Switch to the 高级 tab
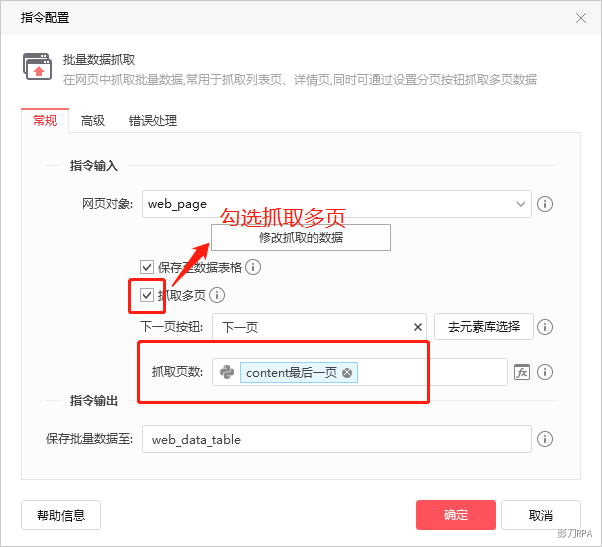602x547 pixels. [x=93, y=121]
